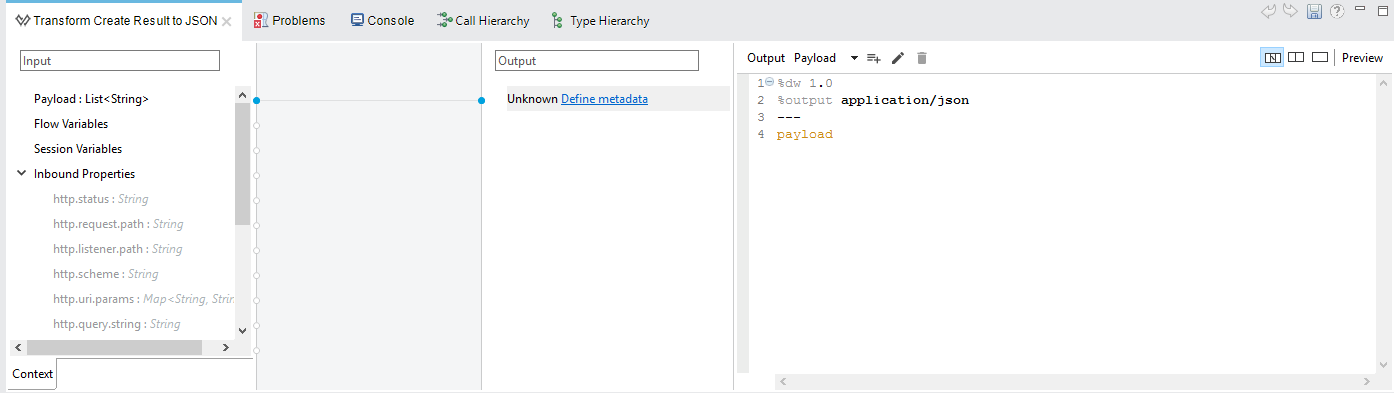Click the Payload input connector dot

256,100
